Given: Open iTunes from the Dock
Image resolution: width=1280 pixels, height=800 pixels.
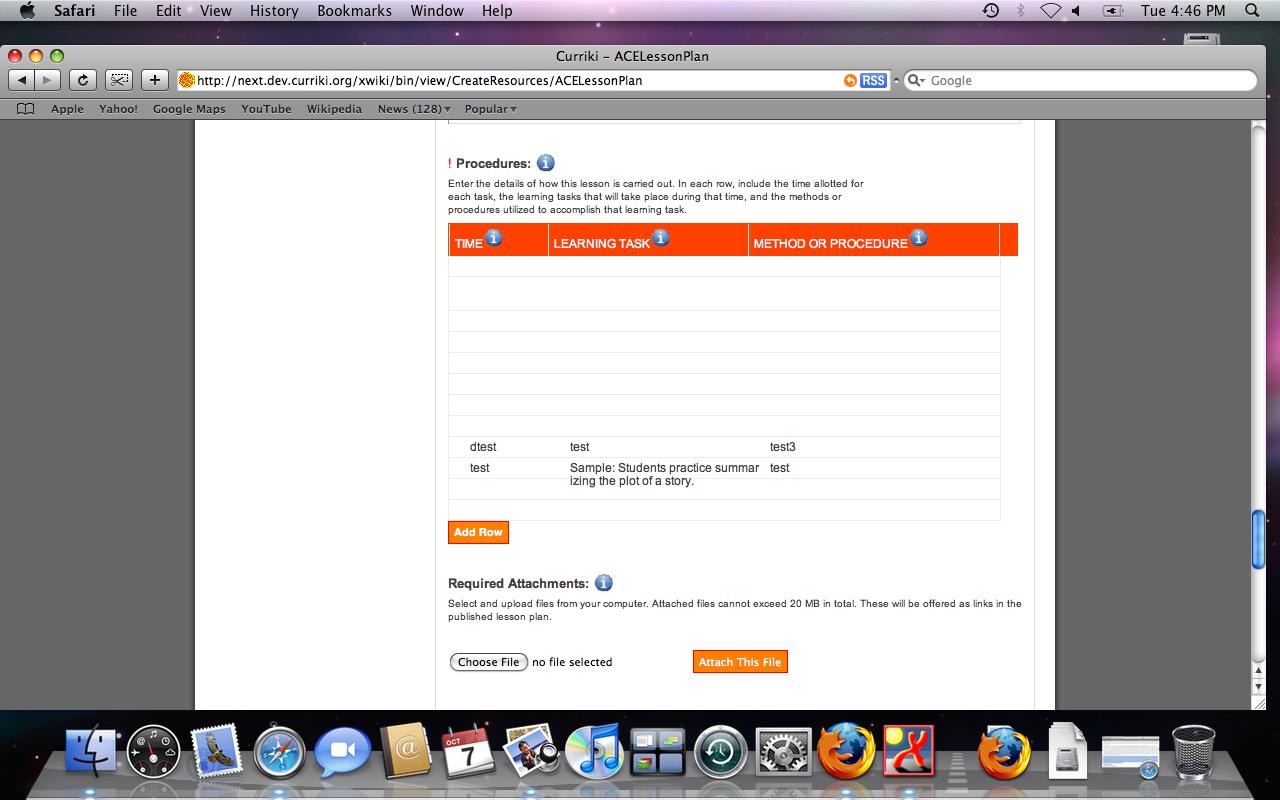Looking at the screenshot, I should (594, 752).
